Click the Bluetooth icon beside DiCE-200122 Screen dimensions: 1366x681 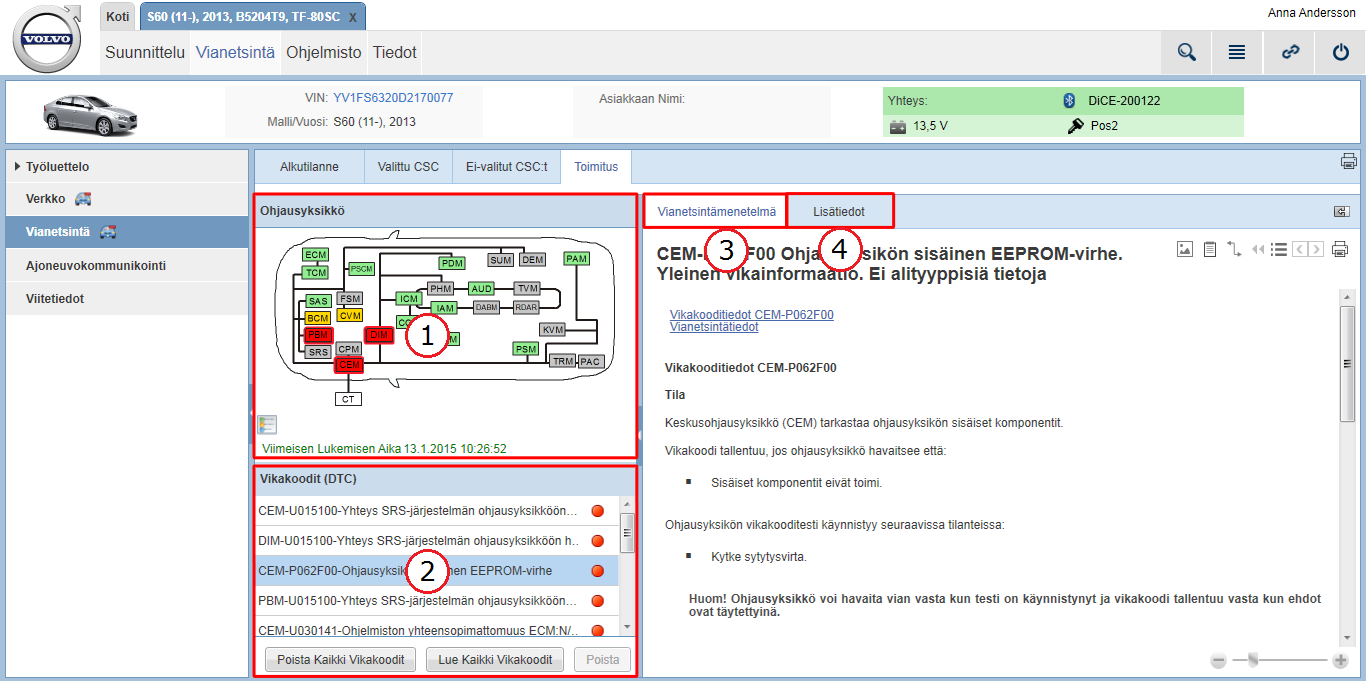[1068, 100]
